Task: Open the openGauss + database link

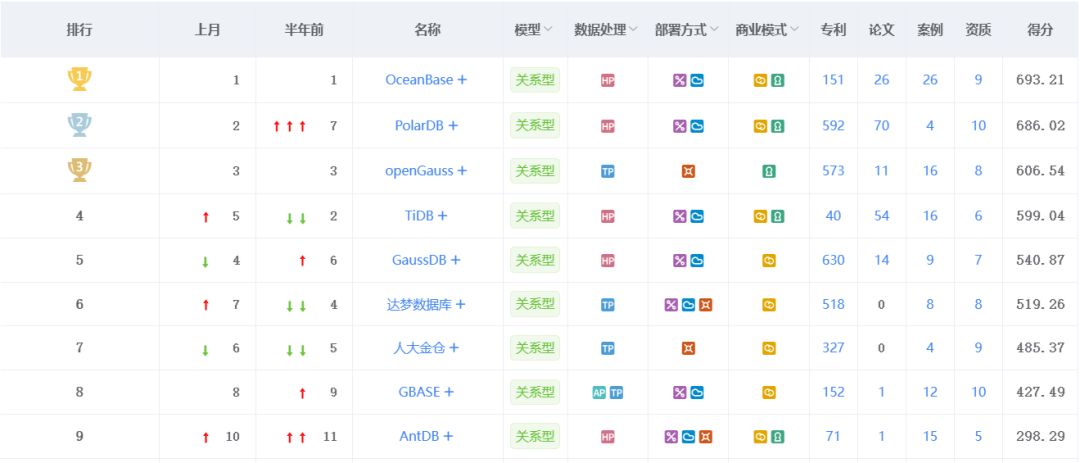Action: pyautogui.click(x=426, y=171)
